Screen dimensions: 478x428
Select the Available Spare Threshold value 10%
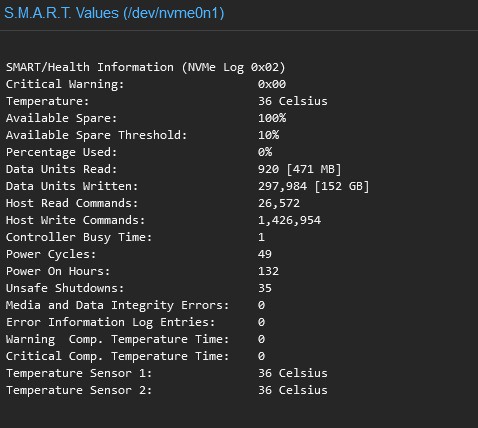pos(268,135)
